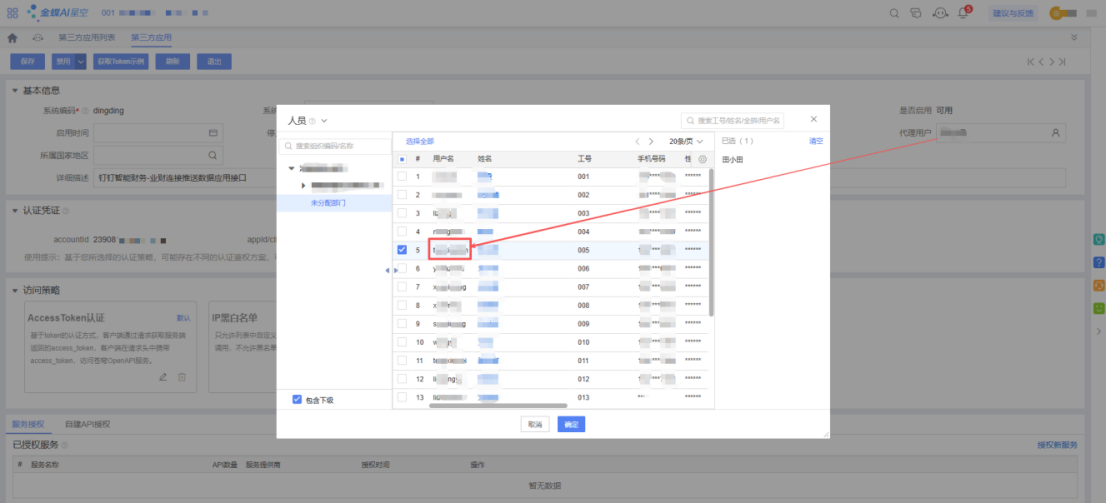
Task: Click the 确定 button to confirm selection
Action: 571,424
